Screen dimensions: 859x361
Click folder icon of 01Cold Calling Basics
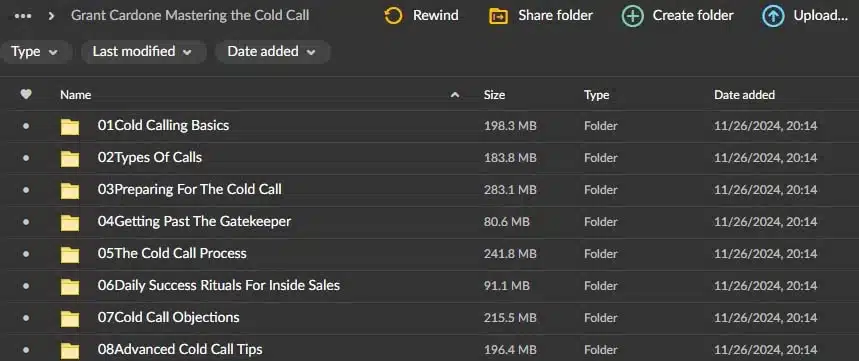70,127
